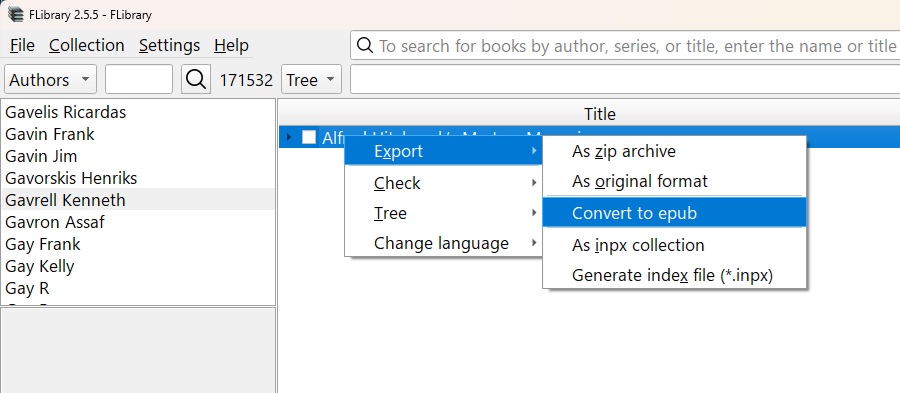Viewport: 900px width, 393px height.
Task: Open the File menu
Action: (x=22, y=45)
